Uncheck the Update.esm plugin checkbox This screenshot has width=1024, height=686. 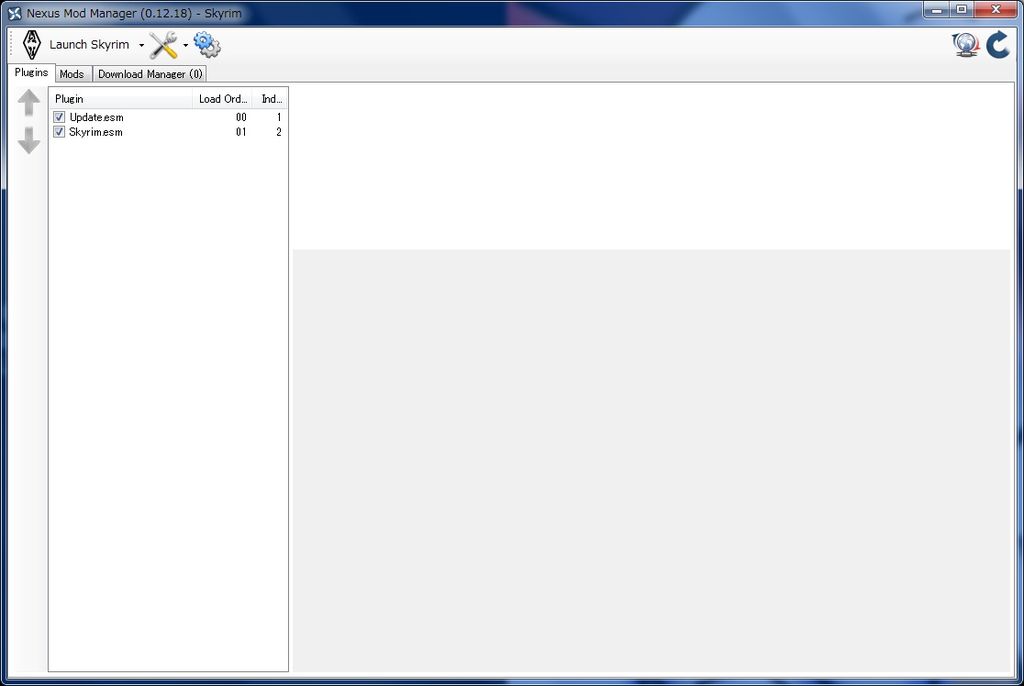point(59,117)
